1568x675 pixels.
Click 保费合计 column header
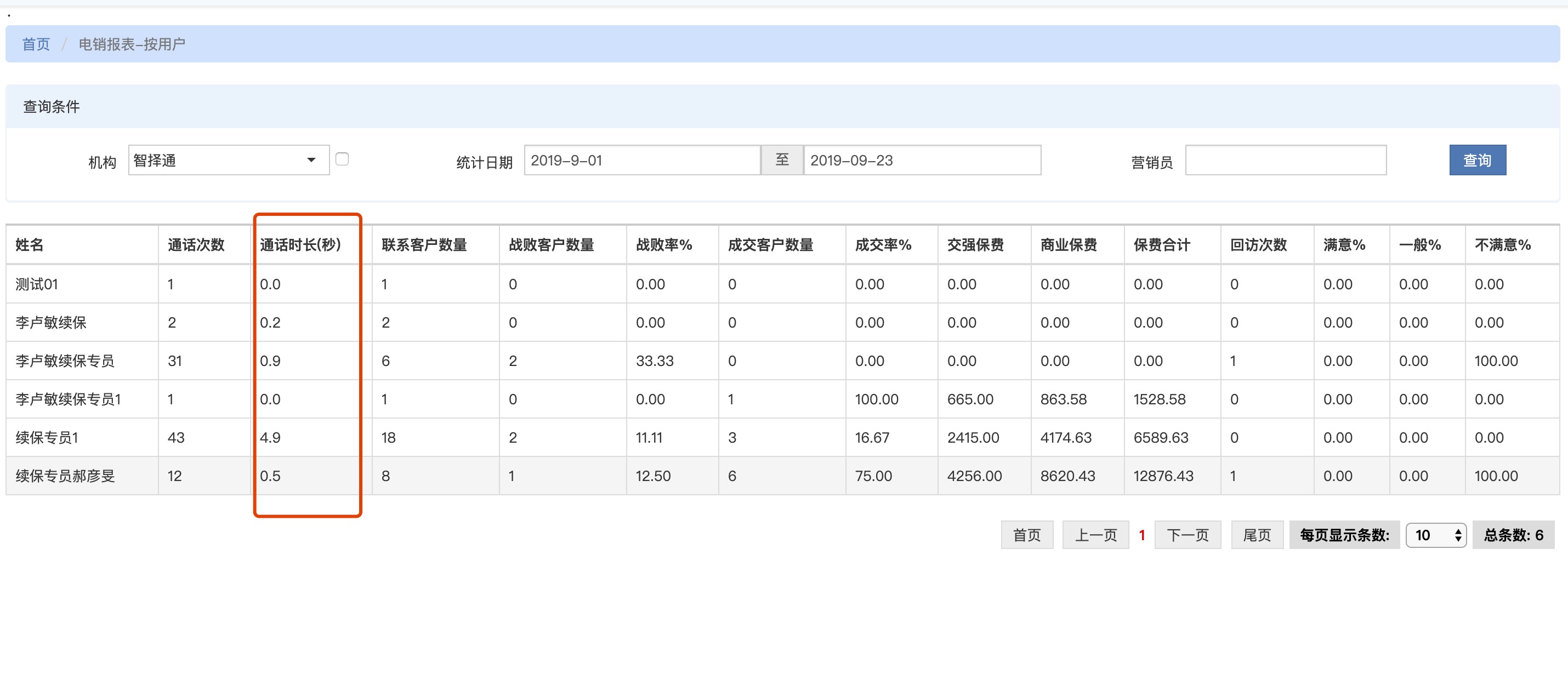(1161, 245)
